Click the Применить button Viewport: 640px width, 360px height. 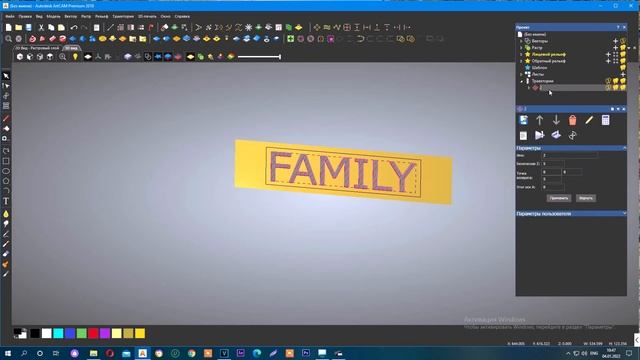559,198
